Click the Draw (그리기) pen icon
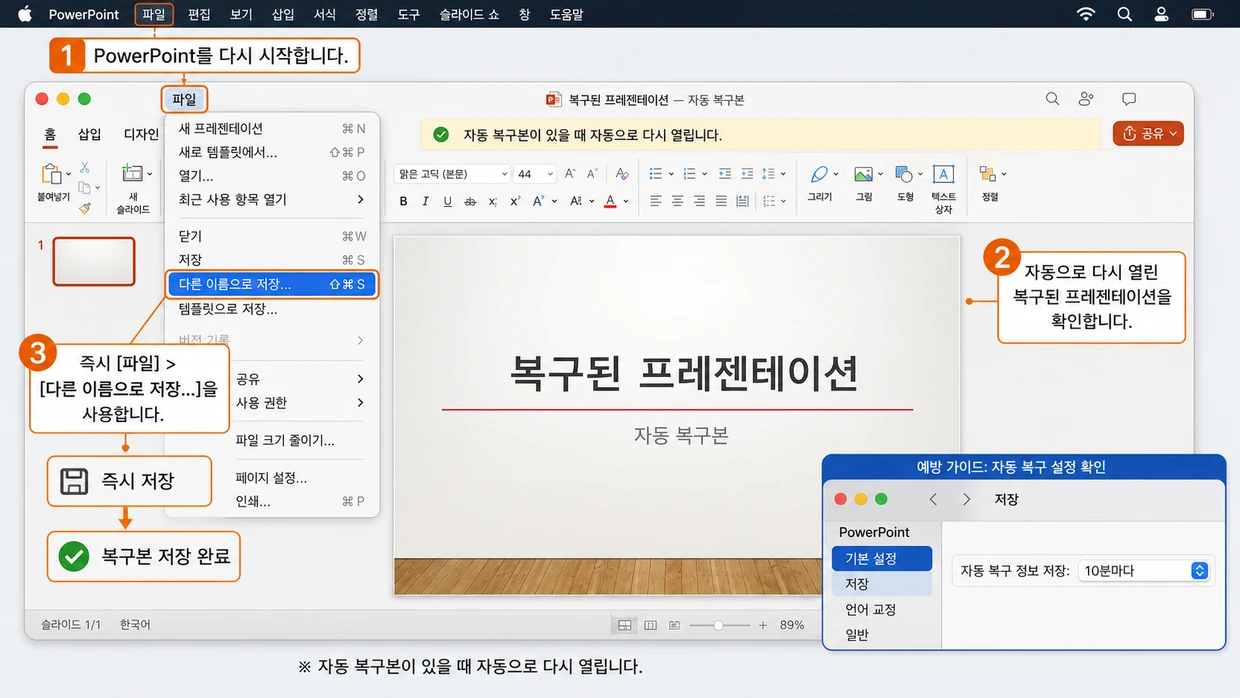Screen dimensions: 1240x698 click(x=820, y=175)
